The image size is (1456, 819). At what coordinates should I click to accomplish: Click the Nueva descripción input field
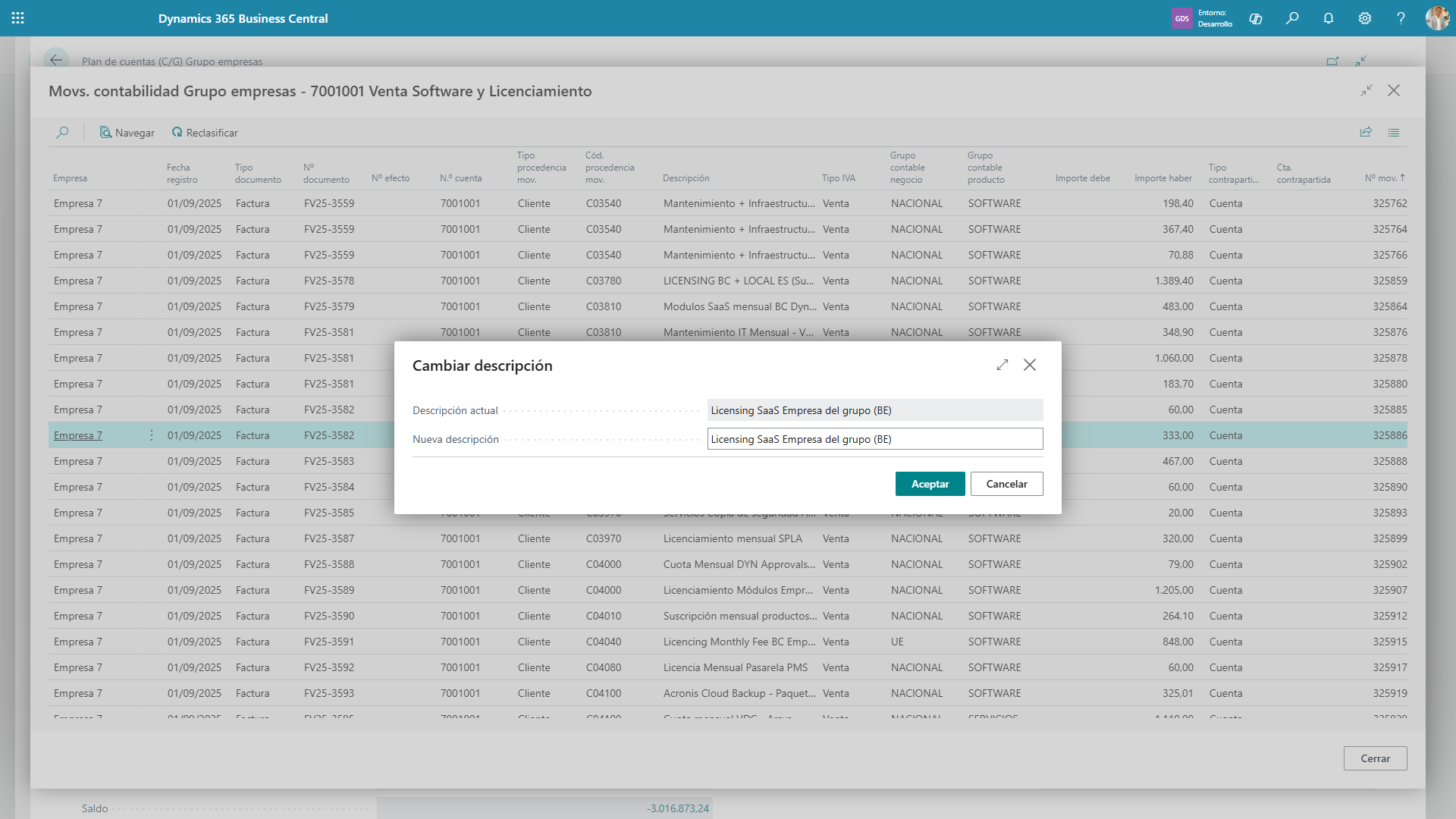click(875, 439)
